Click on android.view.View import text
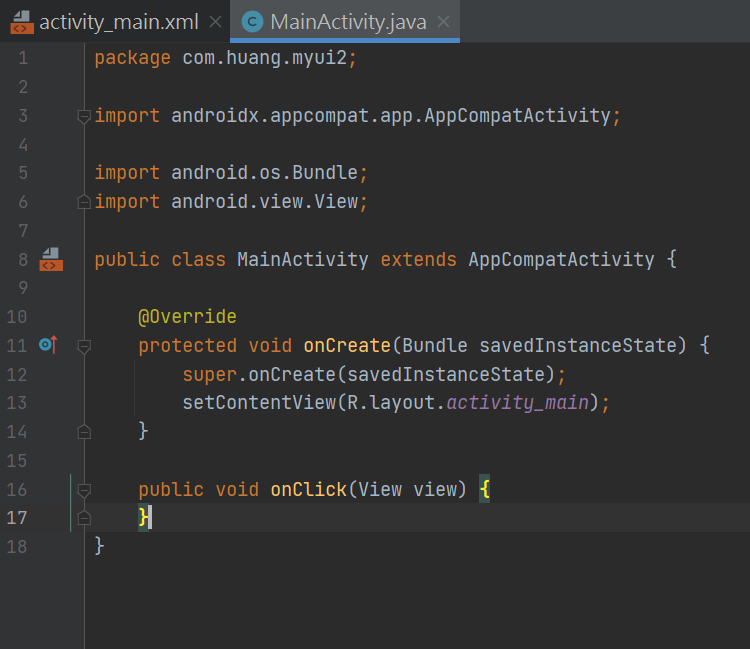The width and height of the screenshot is (750, 649). pyautogui.click(x=264, y=201)
